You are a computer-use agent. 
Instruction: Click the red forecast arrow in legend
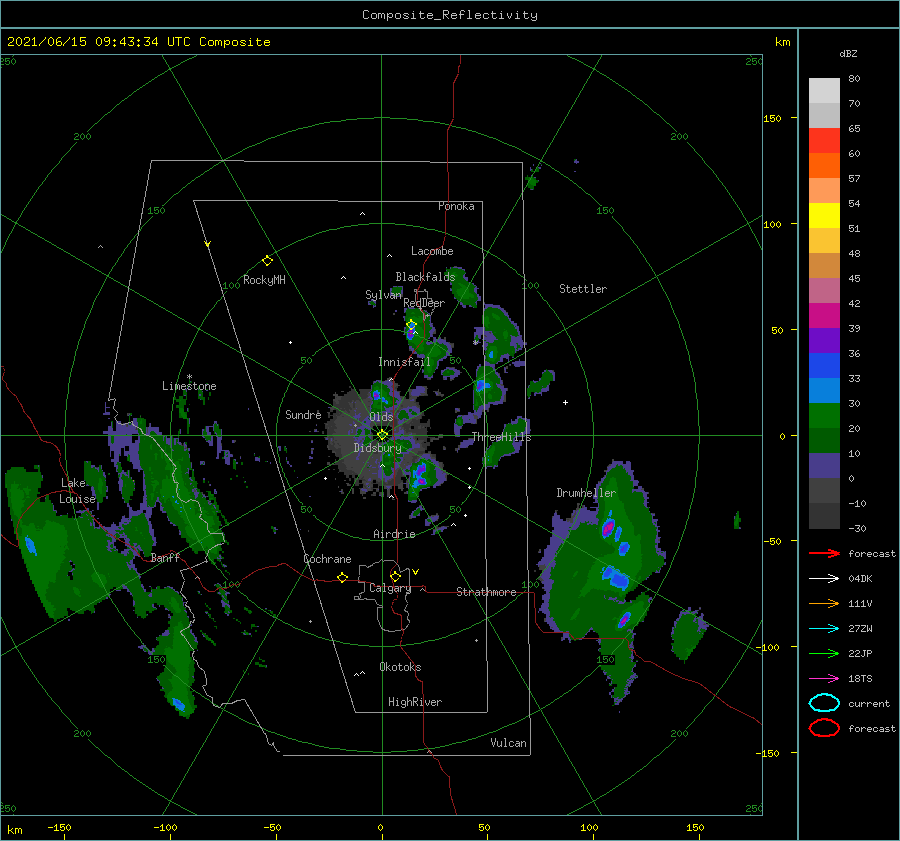[824, 553]
